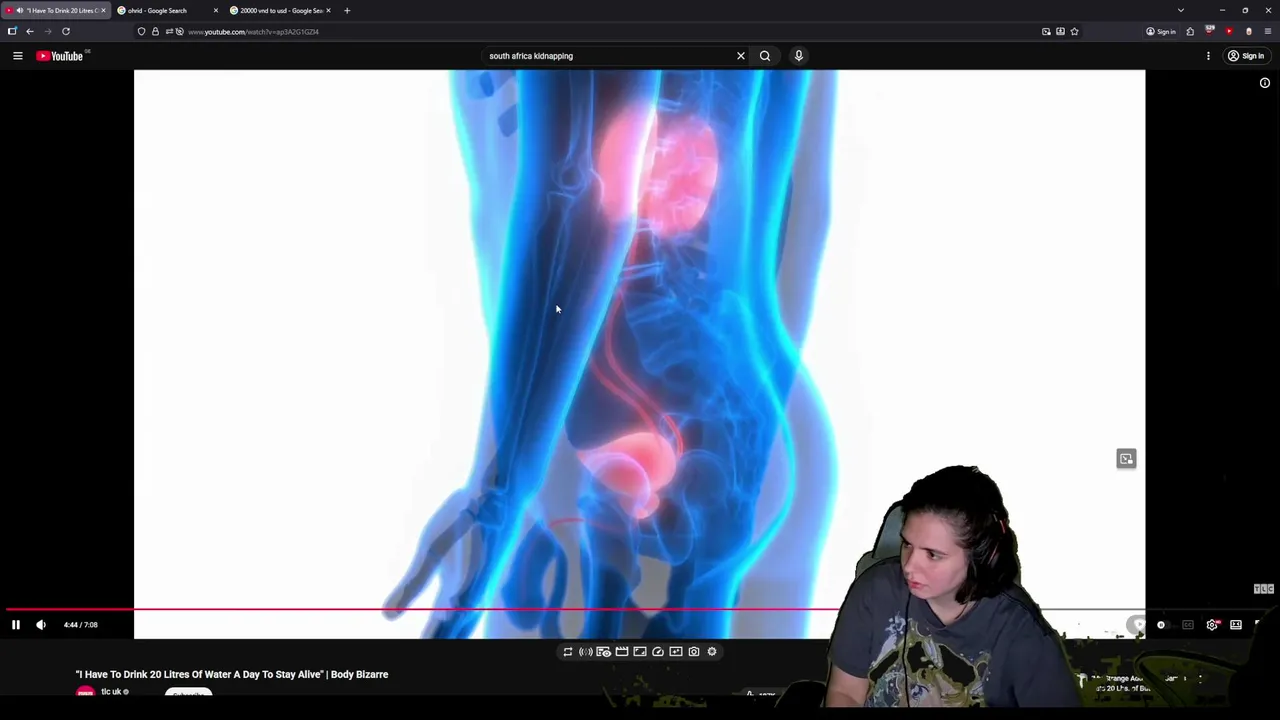Run search with magnifier button
This screenshot has height=720, width=1280.
[x=765, y=56]
